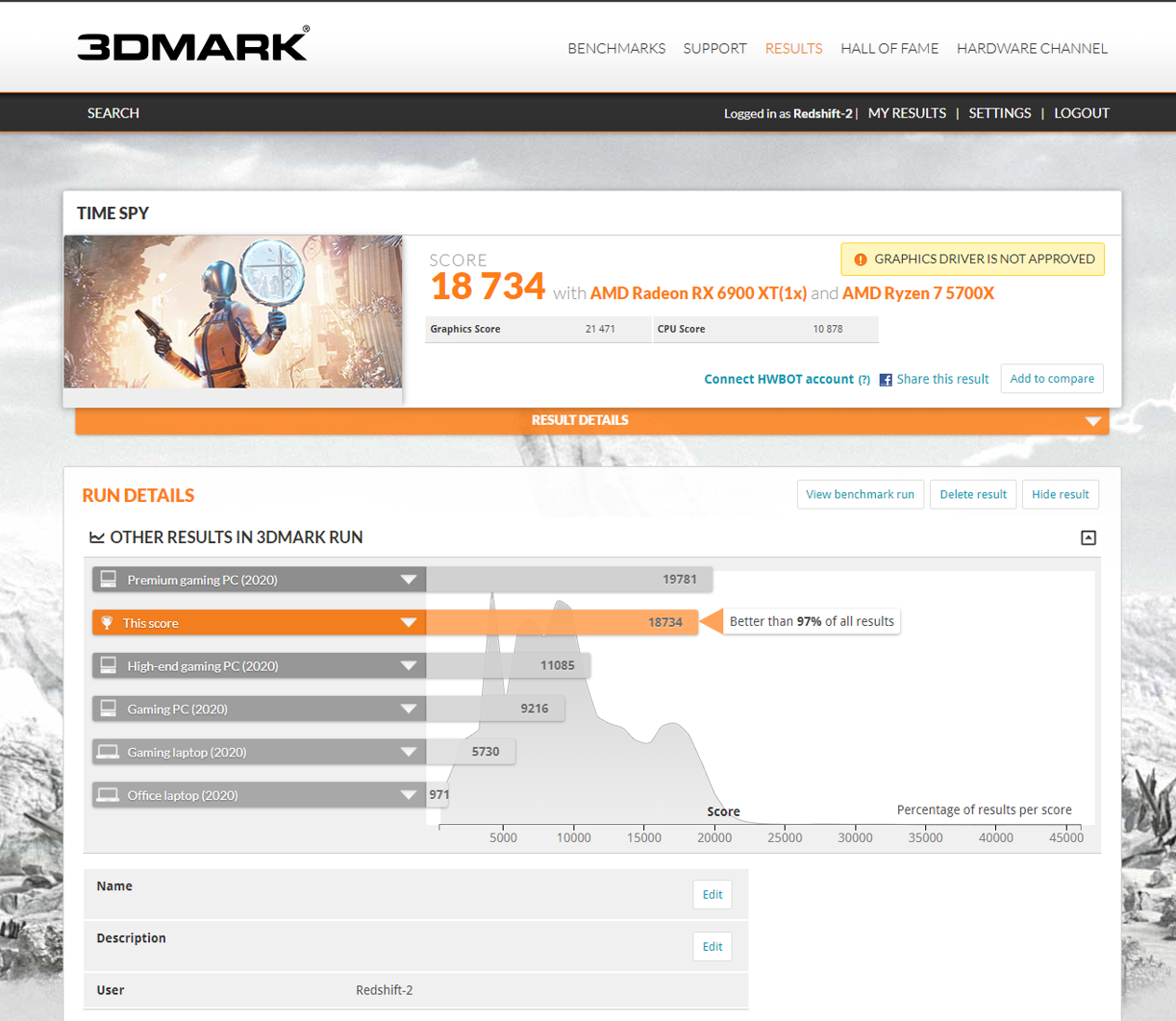This screenshot has width=1176, height=1021.
Task: Click the overall score 18 734
Action: pyautogui.click(x=488, y=287)
